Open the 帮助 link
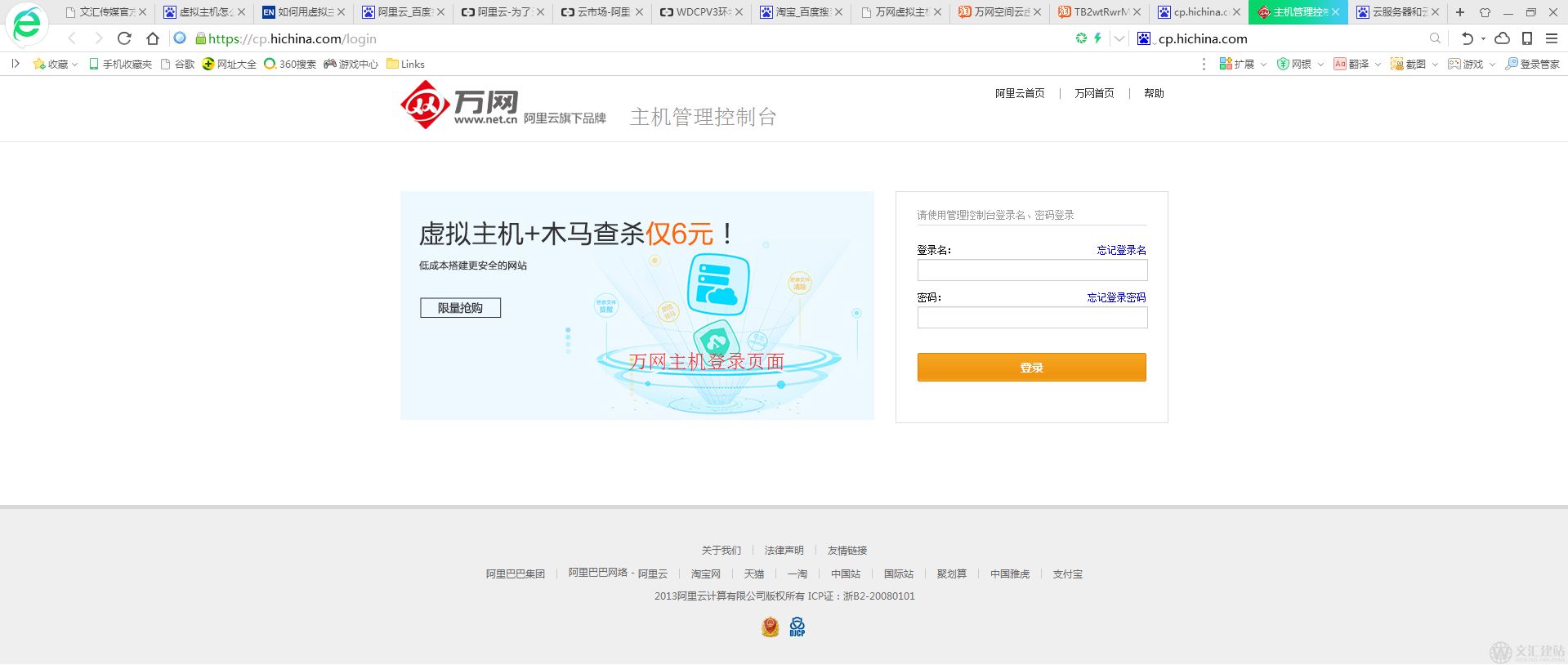This screenshot has width=1568, height=665. coord(1154,93)
